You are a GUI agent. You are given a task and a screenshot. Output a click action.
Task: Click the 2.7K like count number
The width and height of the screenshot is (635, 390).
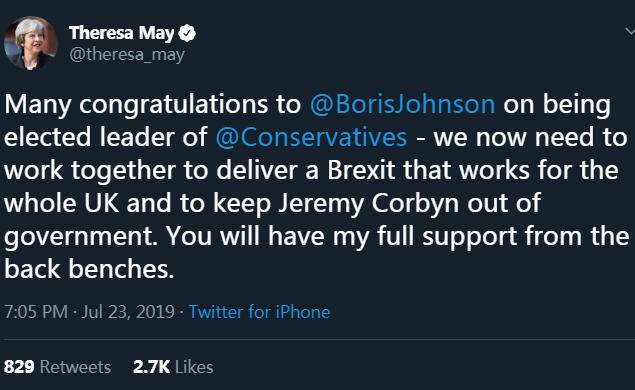(x=151, y=367)
